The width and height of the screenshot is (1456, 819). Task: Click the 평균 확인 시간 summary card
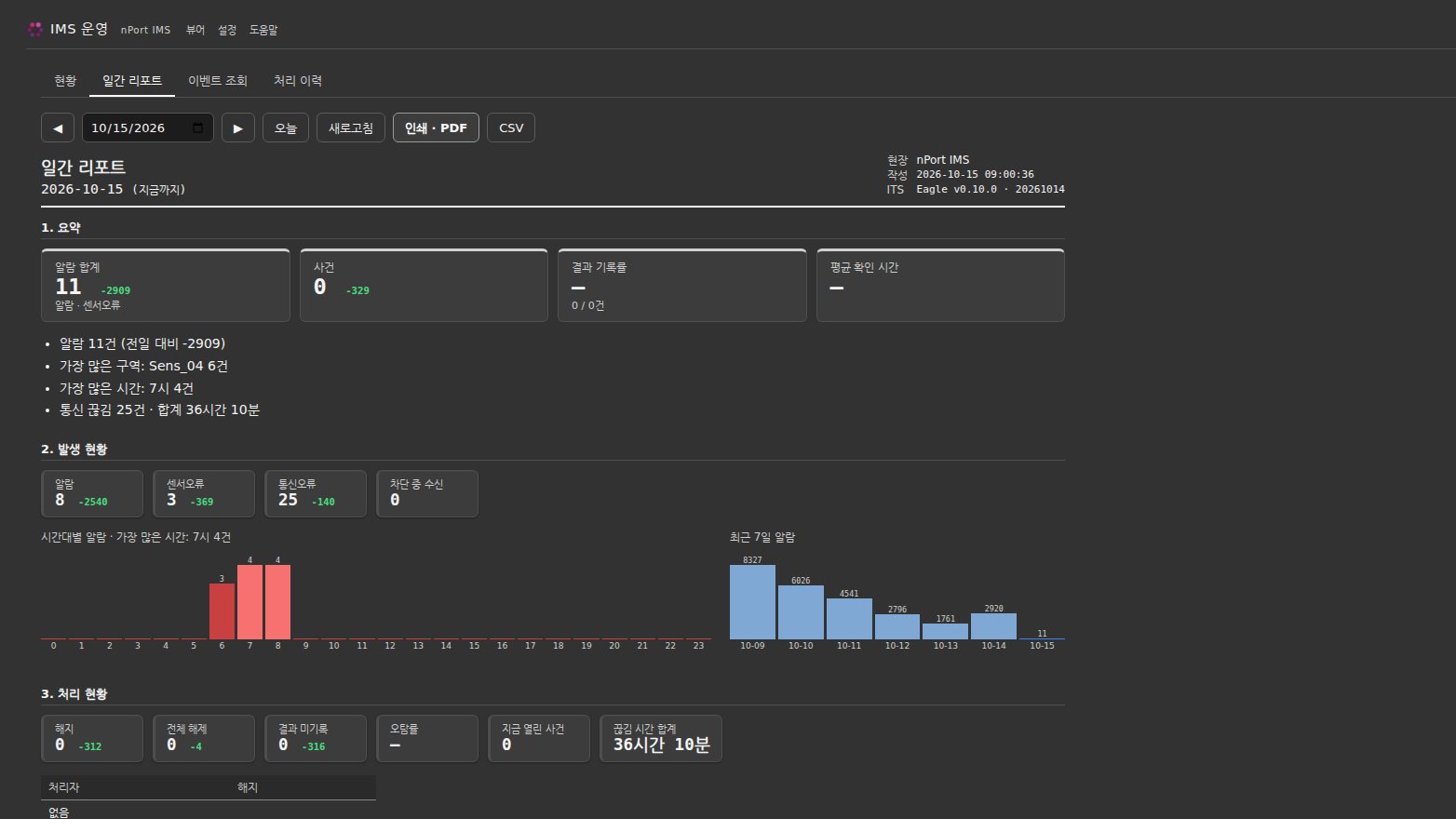940,285
